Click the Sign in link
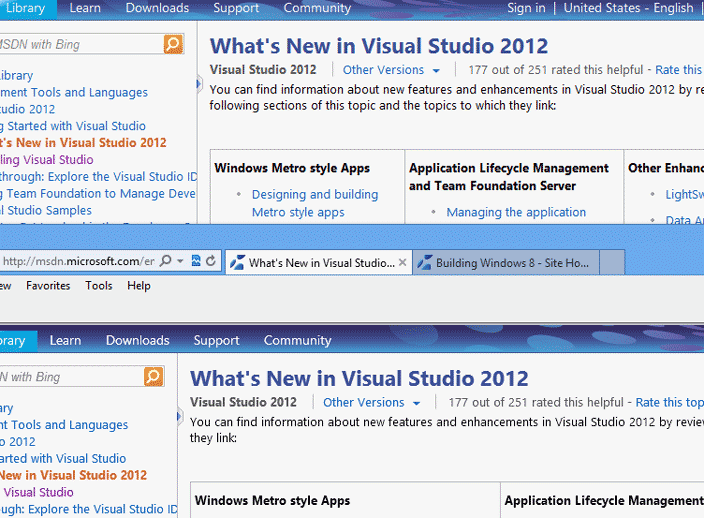This screenshot has width=704, height=518. (526, 8)
